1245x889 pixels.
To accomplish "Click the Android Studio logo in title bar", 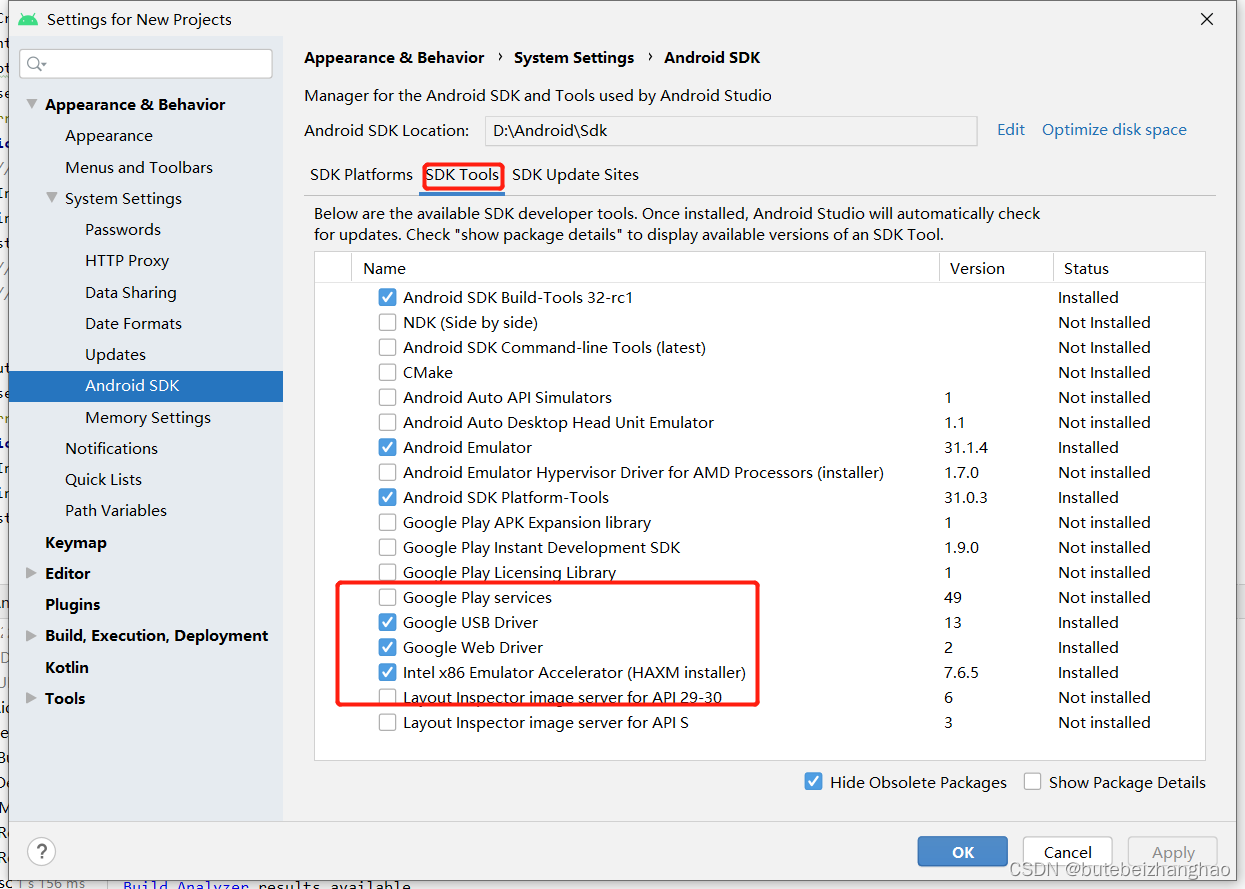I will 28,19.
